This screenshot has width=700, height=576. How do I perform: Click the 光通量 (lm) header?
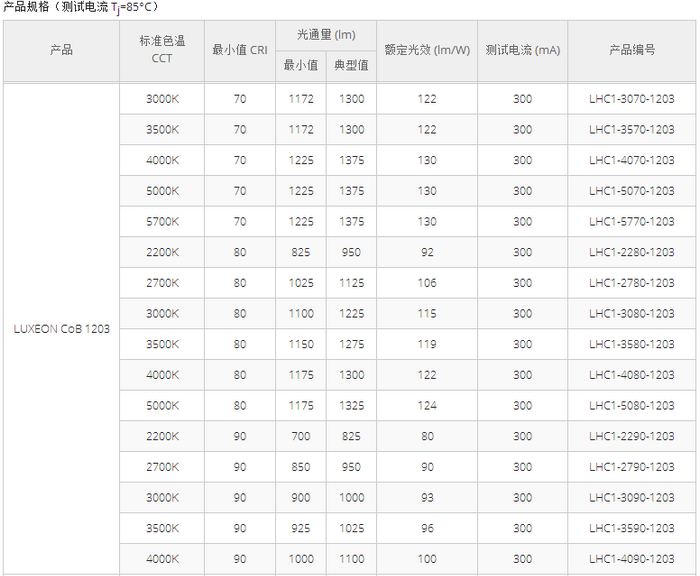click(x=326, y=35)
